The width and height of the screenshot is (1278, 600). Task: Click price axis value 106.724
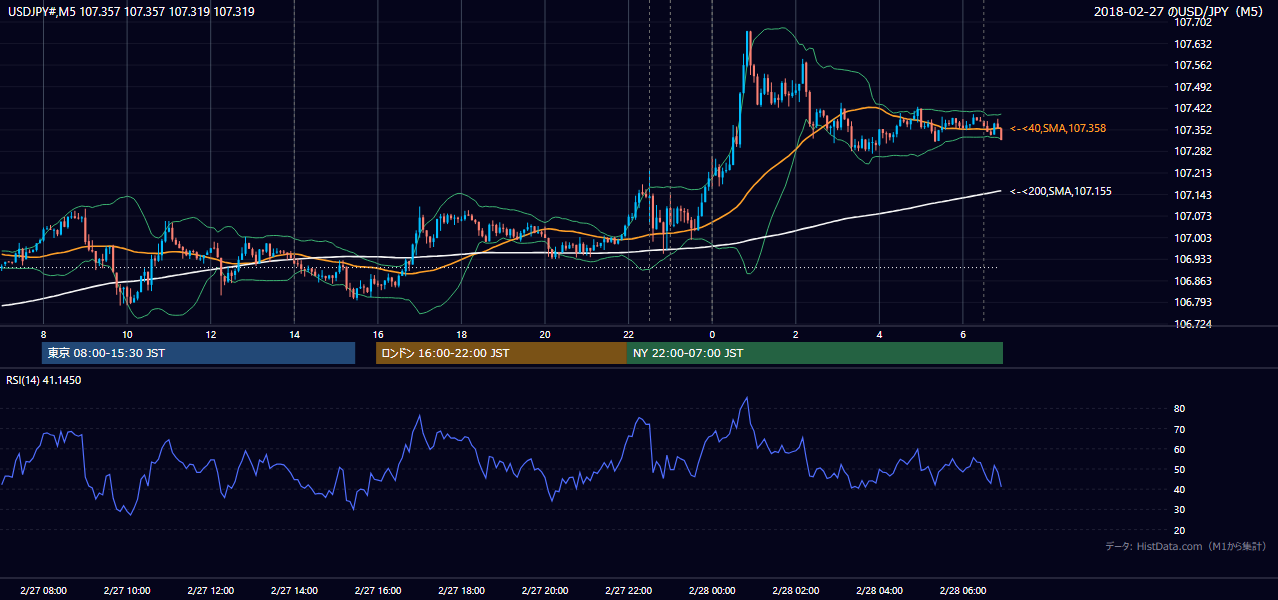(1191, 324)
